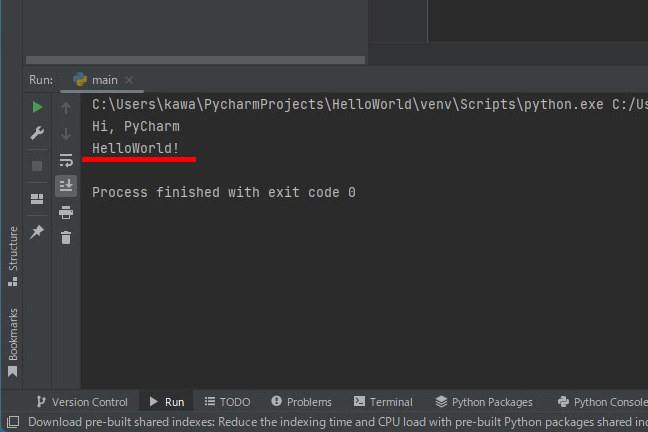Open the Structure tool window
Image resolution: width=648 pixels, height=432 pixels.
click(13, 256)
